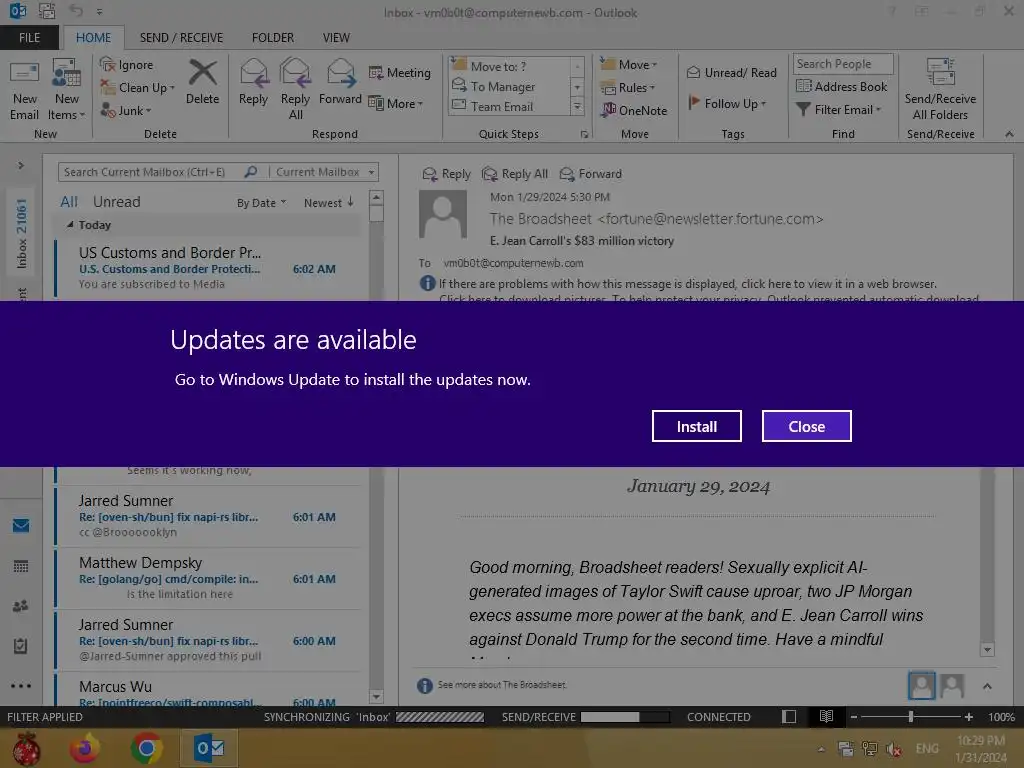Switch to the FOLDER tab

pos(273,38)
